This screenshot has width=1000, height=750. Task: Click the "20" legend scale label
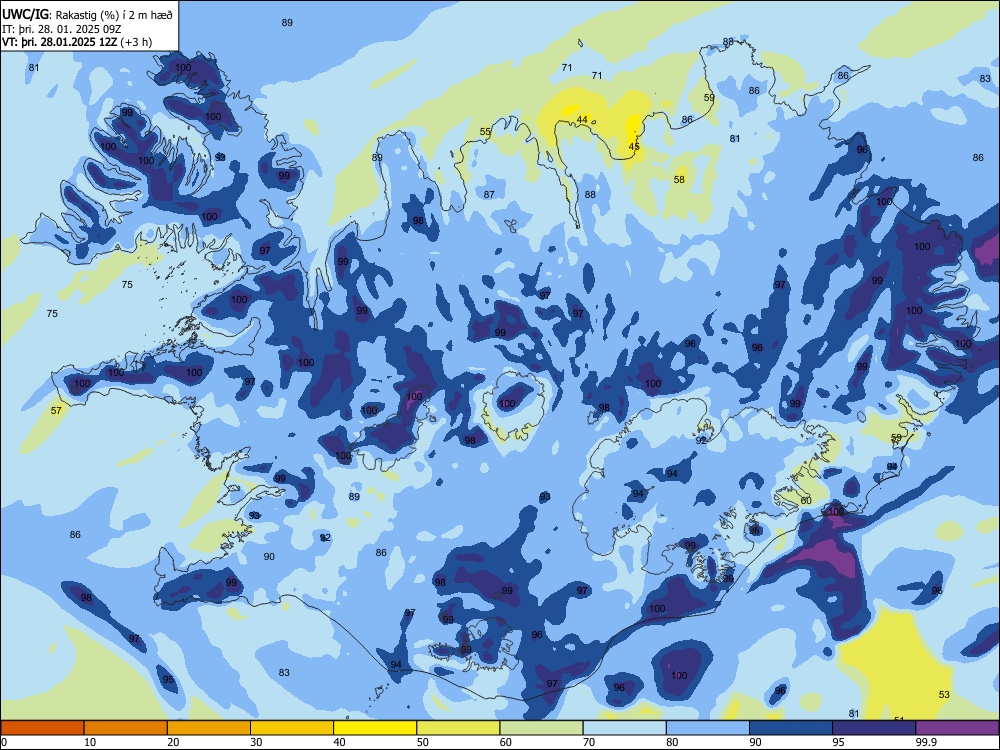tap(173, 742)
